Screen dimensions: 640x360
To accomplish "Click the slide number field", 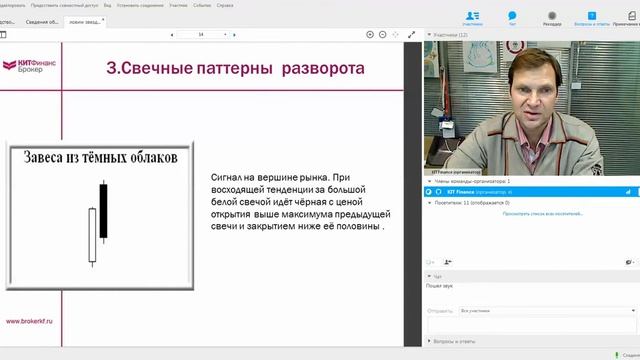I will point(201,35).
